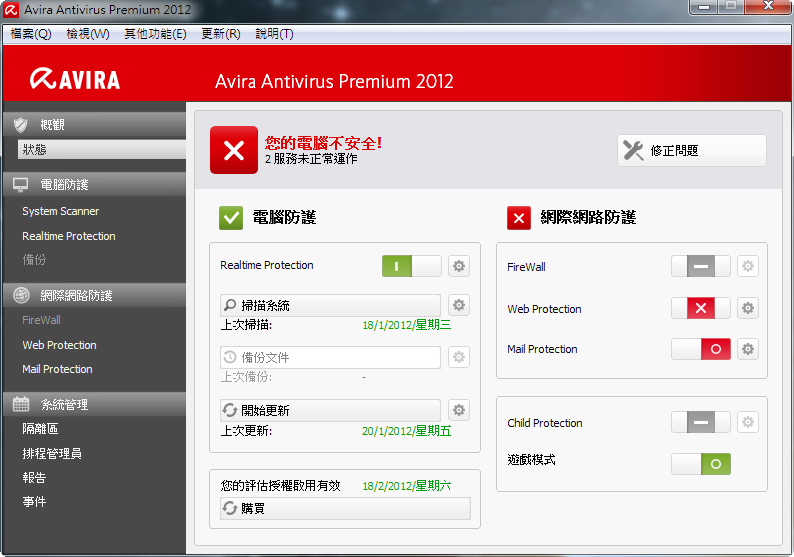Click the green checkmark 電腦防護 icon

click(x=231, y=217)
